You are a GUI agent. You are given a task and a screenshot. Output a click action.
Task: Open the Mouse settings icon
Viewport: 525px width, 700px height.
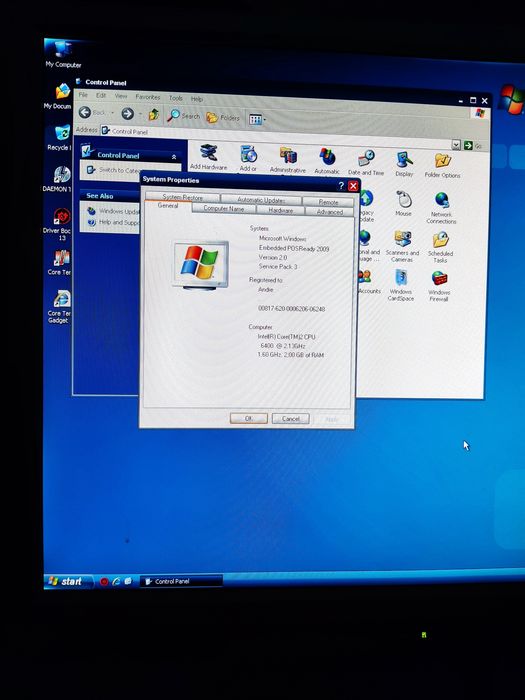(x=404, y=203)
